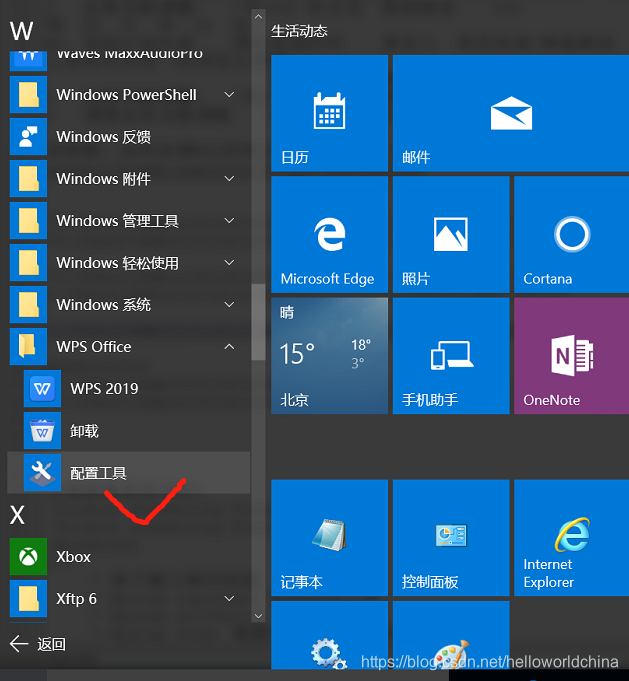
Task: Expand the Windows 管理工具 chevron
Action: point(229,221)
